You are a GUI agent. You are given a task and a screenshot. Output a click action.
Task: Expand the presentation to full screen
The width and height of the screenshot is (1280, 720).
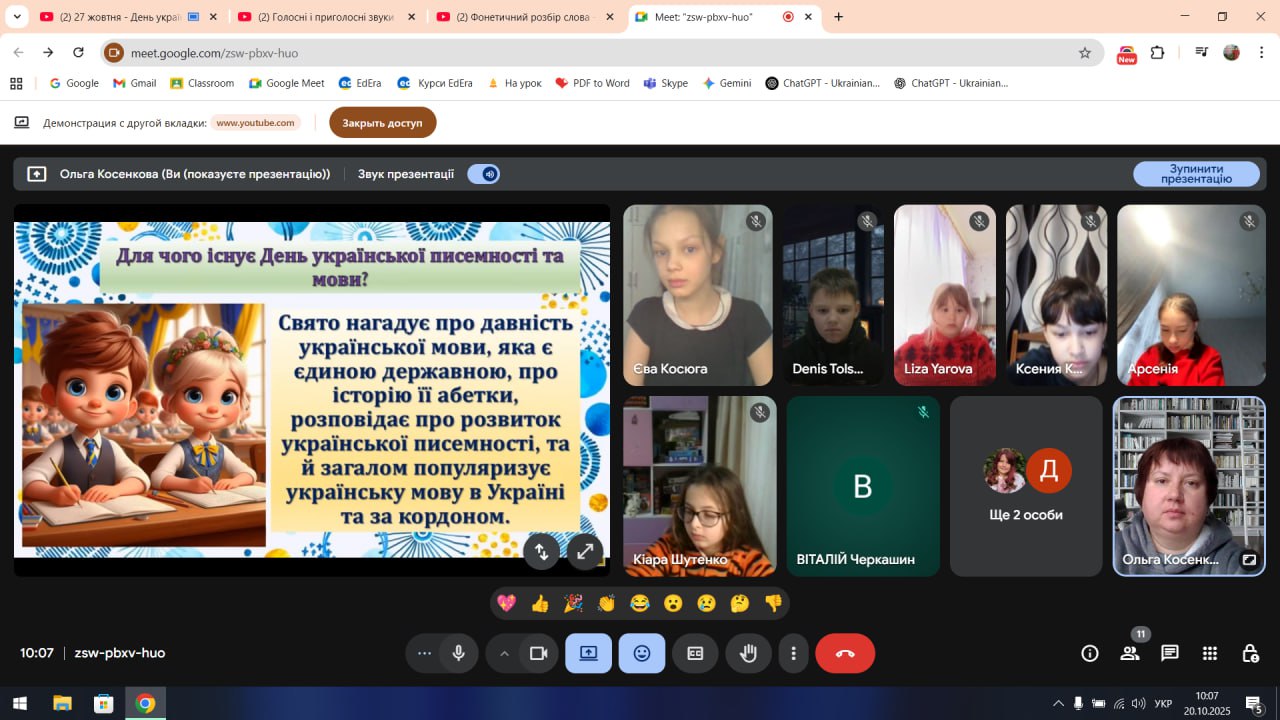pos(585,550)
